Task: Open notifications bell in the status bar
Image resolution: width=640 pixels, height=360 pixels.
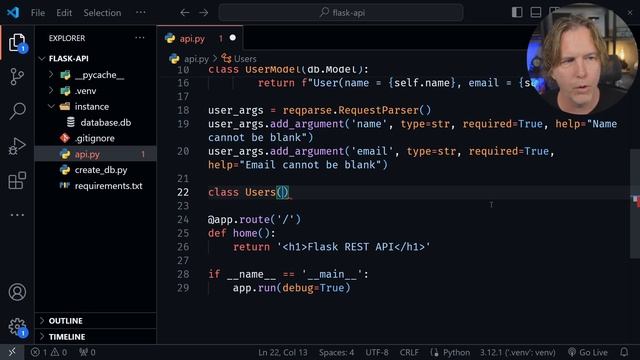Action: coord(624,352)
